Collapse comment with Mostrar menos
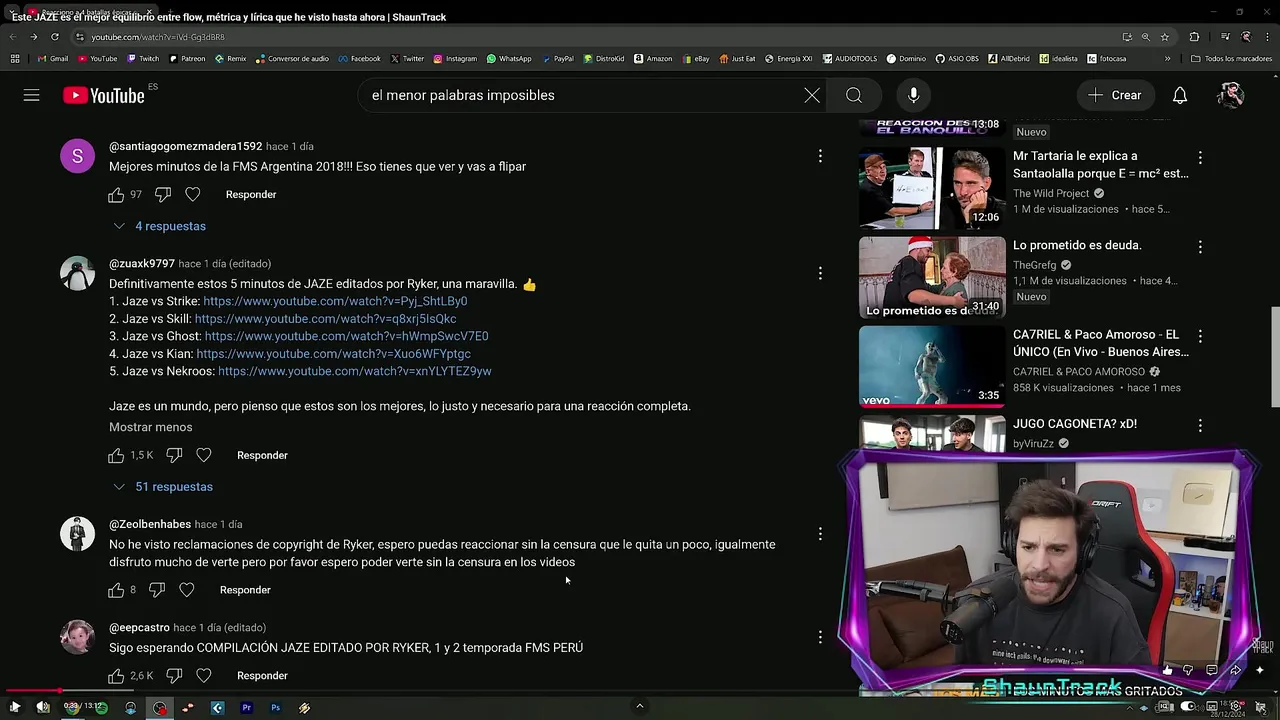1280x720 pixels. [150, 427]
